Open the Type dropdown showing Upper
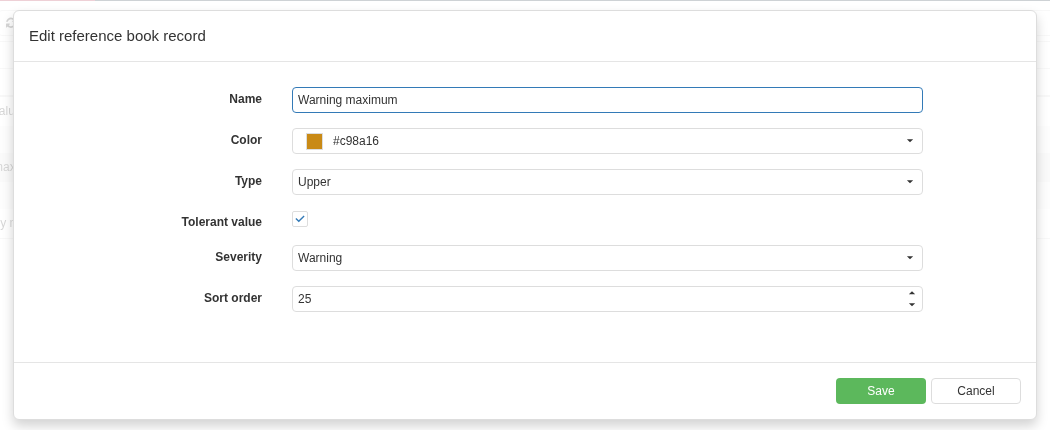1050x430 pixels. (x=607, y=182)
